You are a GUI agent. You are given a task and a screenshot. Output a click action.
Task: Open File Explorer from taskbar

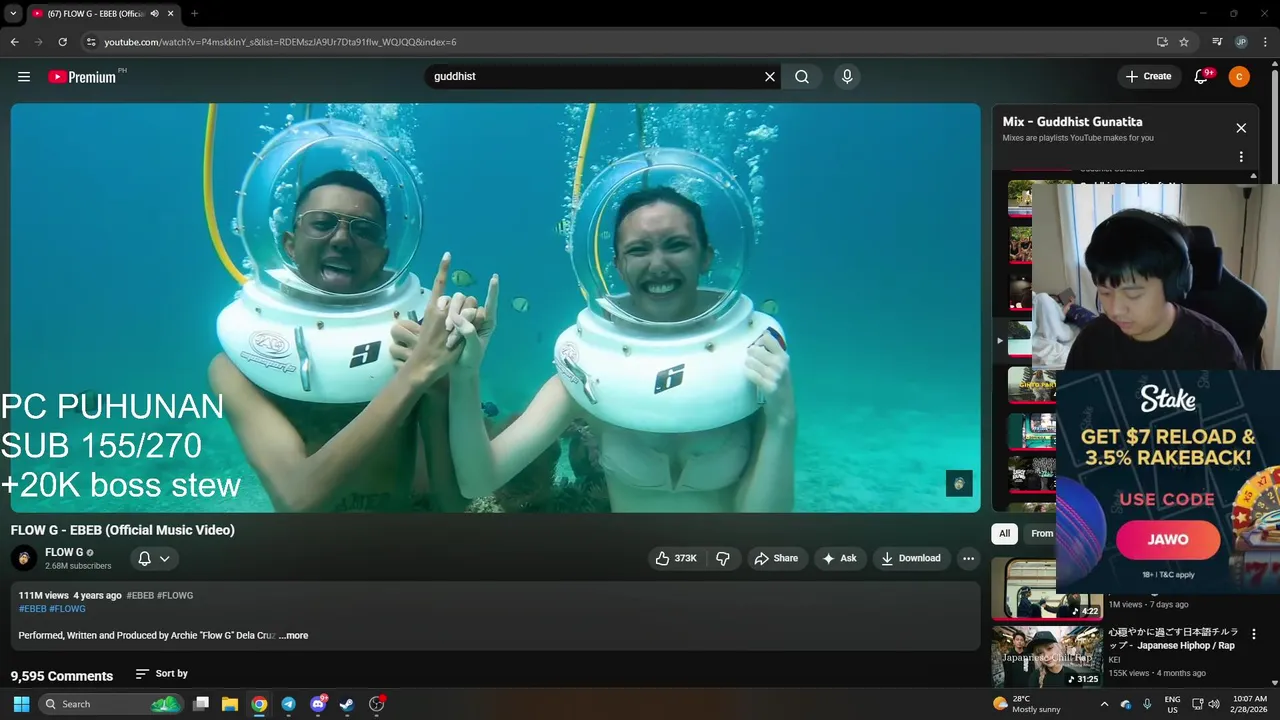coord(230,704)
